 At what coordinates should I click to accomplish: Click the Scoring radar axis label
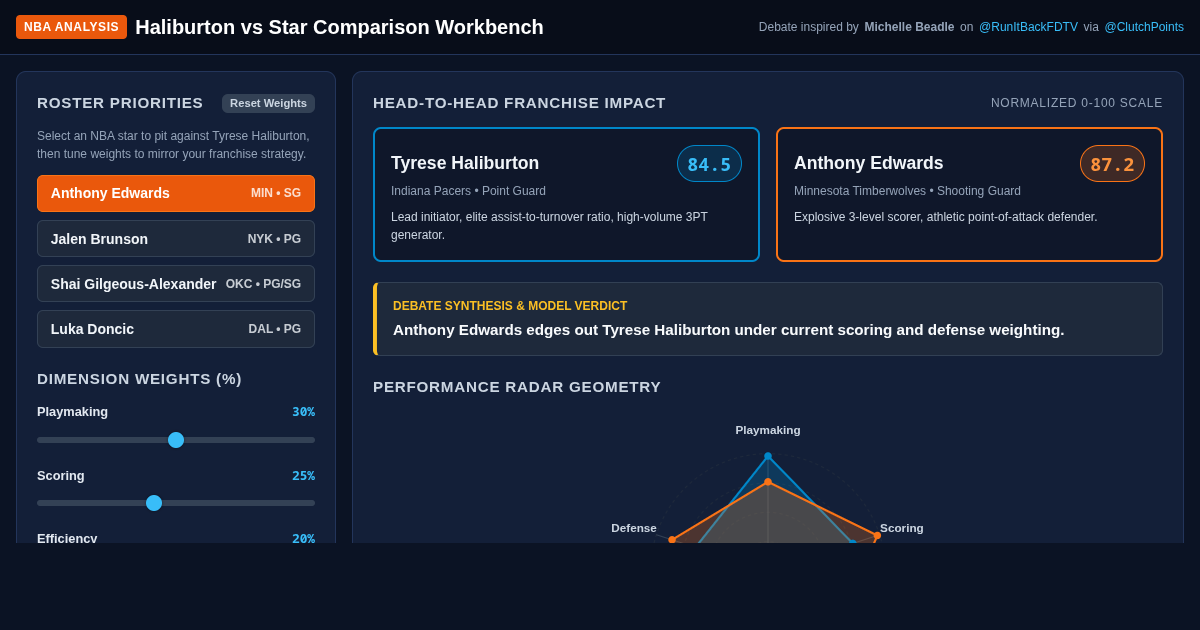click(902, 528)
